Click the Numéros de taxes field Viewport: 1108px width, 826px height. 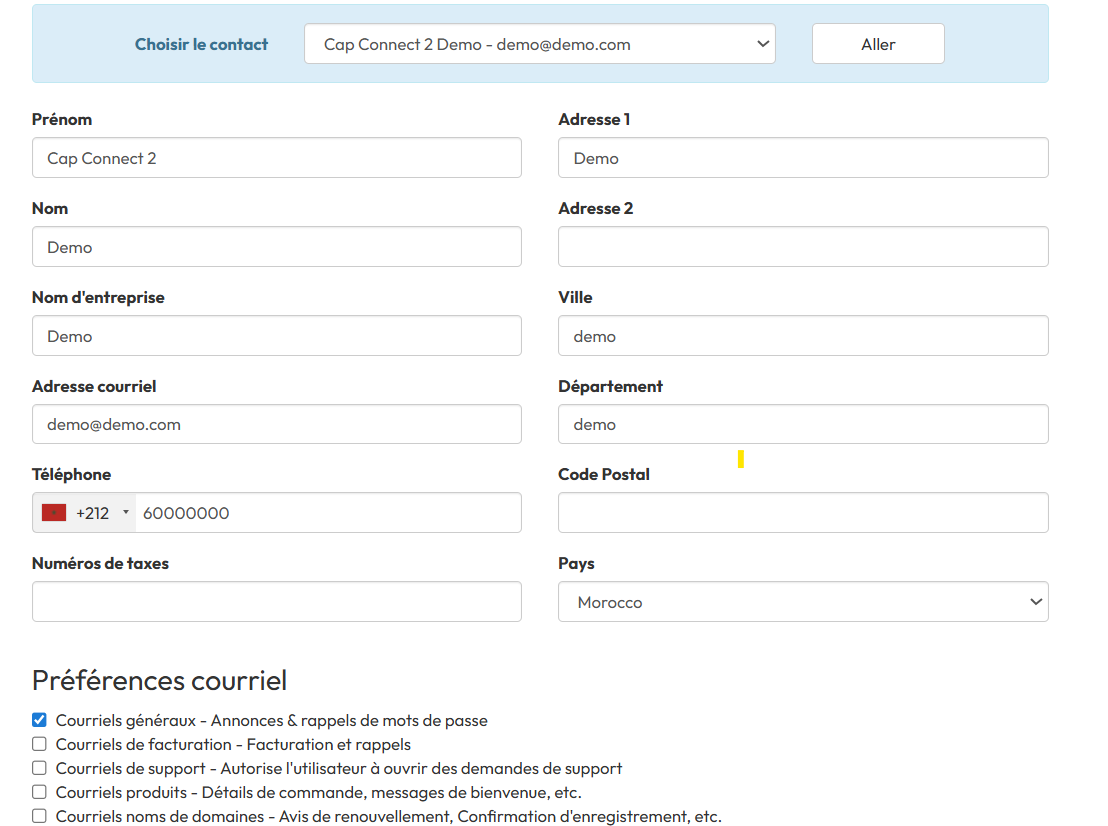(276, 601)
